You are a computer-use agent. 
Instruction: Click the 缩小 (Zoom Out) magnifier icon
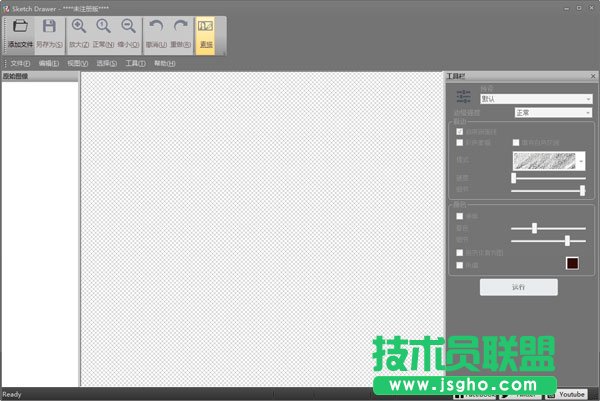pos(128,28)
